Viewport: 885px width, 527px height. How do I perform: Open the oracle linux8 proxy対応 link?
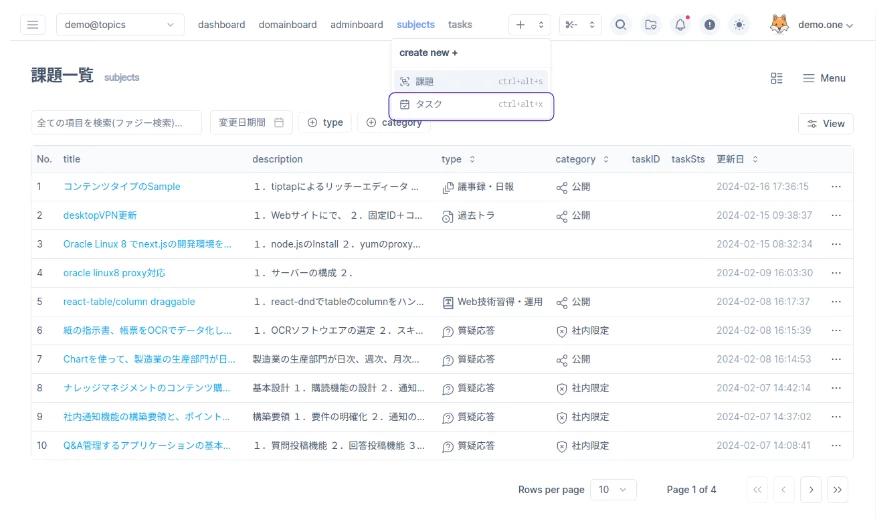coord(114,273)
